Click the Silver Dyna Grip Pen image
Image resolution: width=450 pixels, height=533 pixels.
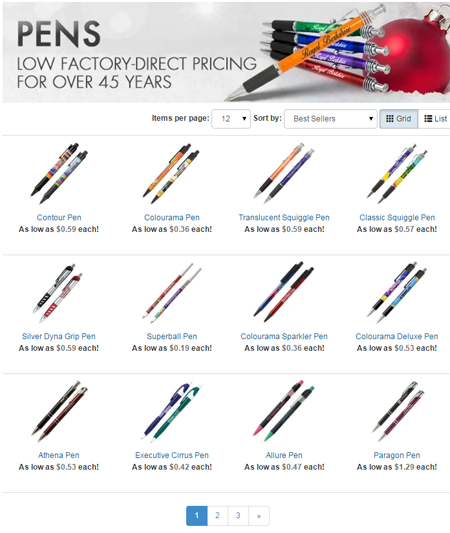59,293
